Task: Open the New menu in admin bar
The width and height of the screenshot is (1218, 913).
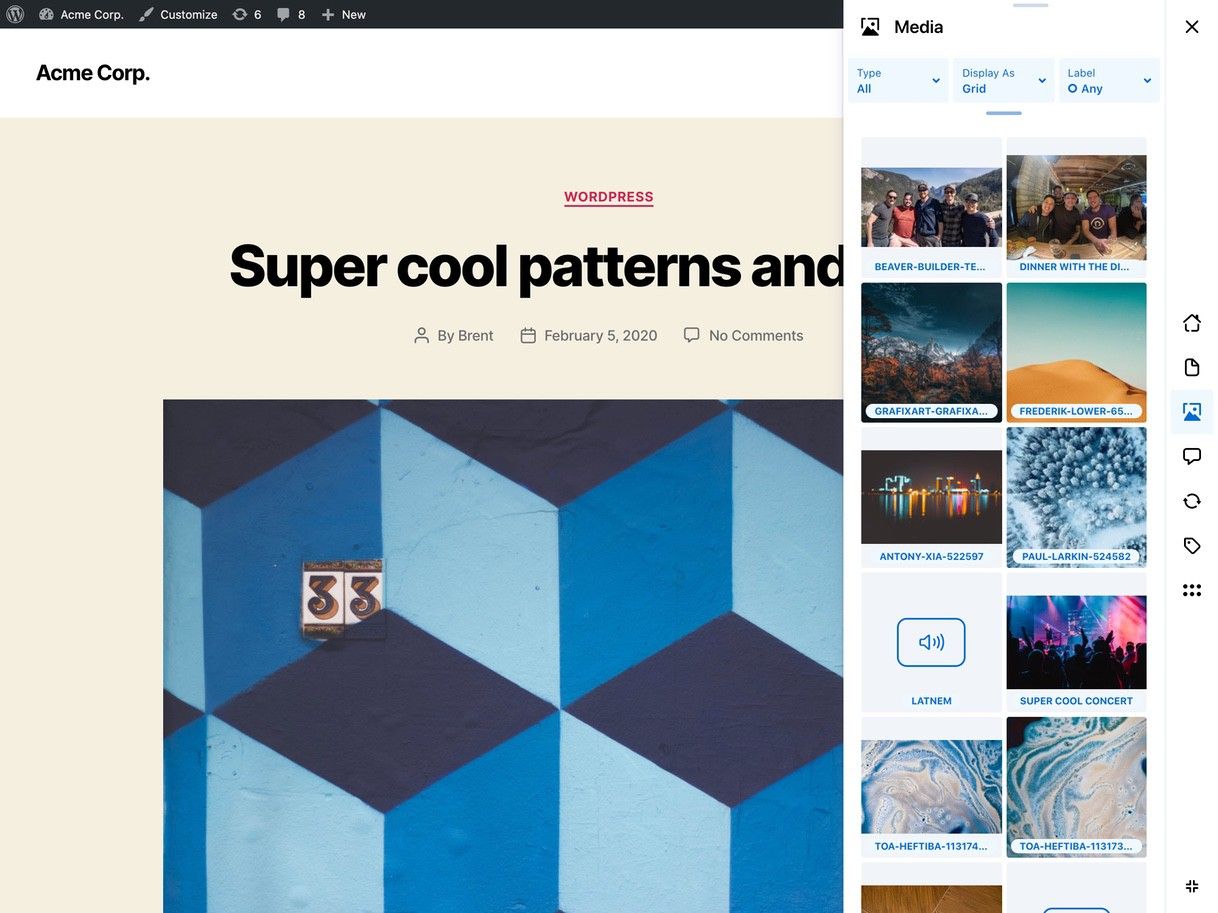Action: [343, 14]
